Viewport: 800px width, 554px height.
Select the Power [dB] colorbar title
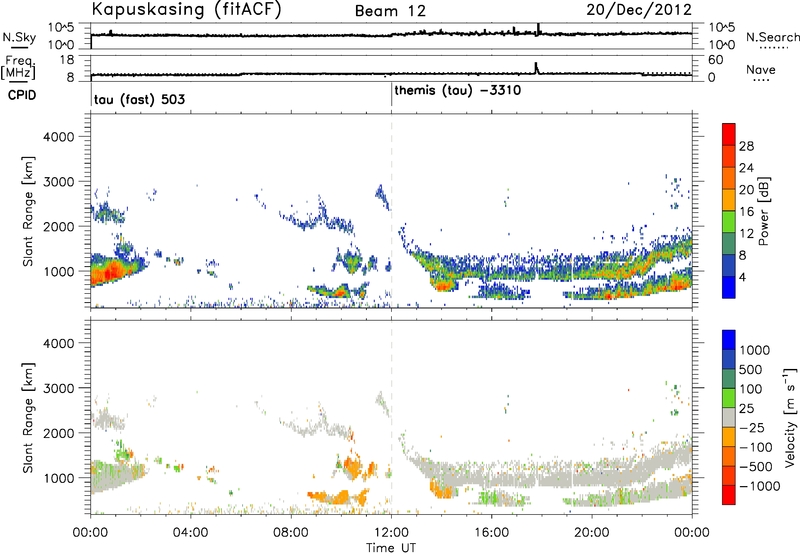(x=764, y=211)
